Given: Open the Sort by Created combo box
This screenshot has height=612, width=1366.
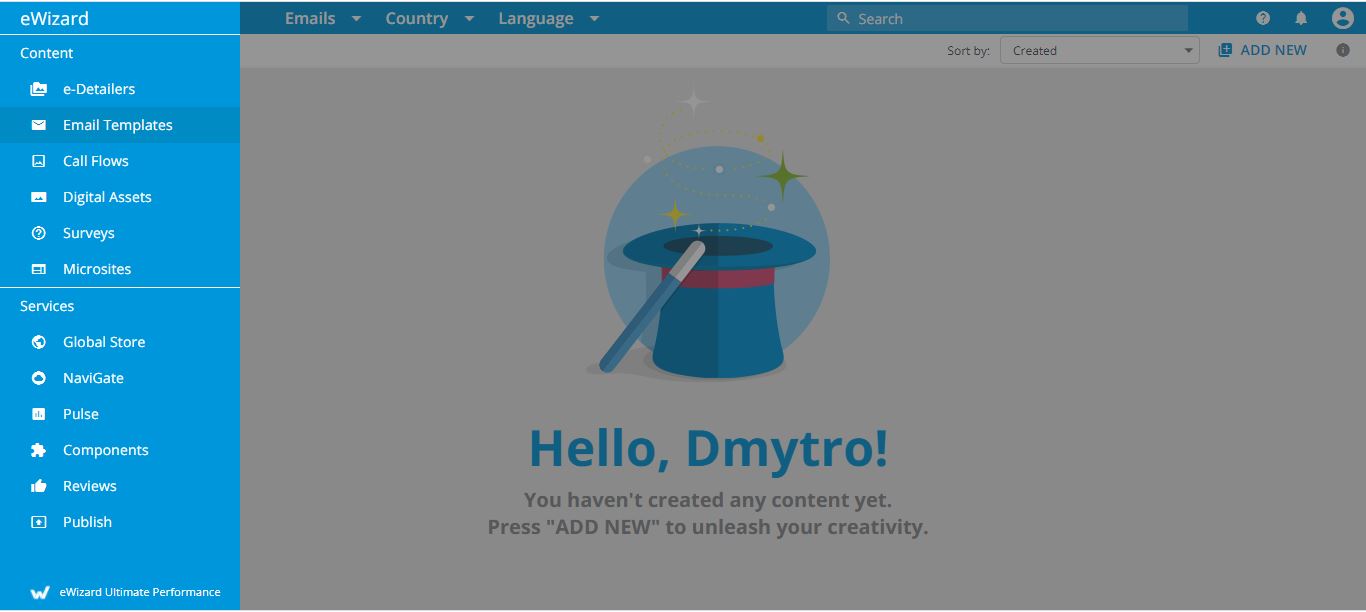Looking at the screenshot, I should 1099,51.
